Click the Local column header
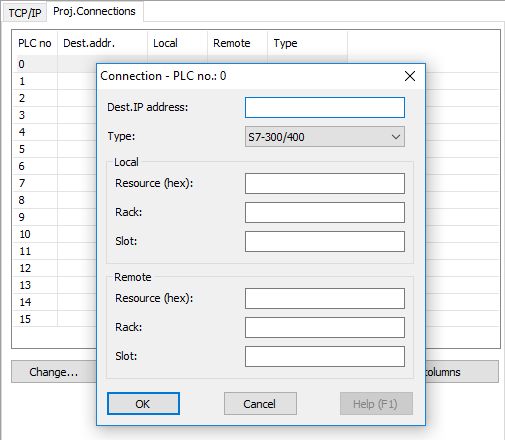 coord(177,43)
